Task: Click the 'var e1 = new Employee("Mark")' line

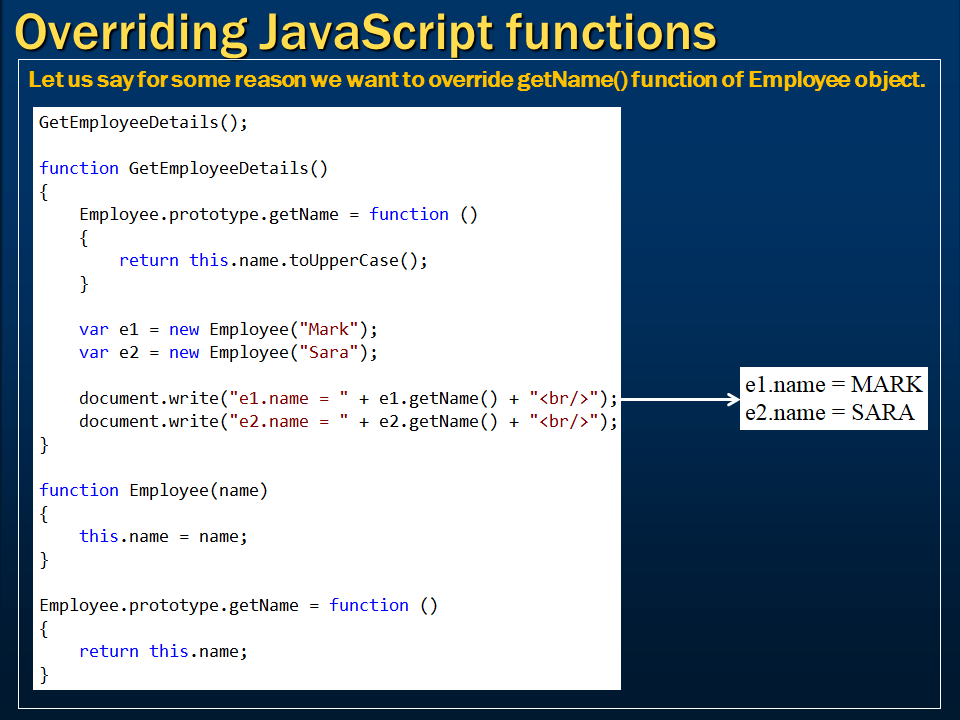Action: (x=228, y=329)
